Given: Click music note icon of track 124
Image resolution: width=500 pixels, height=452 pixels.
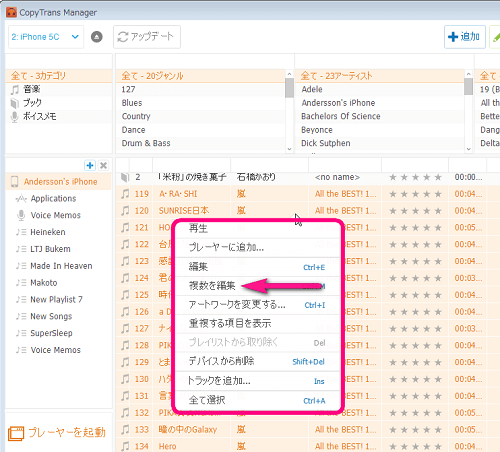Looking at the screenshot, I should pyautogui.click(x=125, y=278).
